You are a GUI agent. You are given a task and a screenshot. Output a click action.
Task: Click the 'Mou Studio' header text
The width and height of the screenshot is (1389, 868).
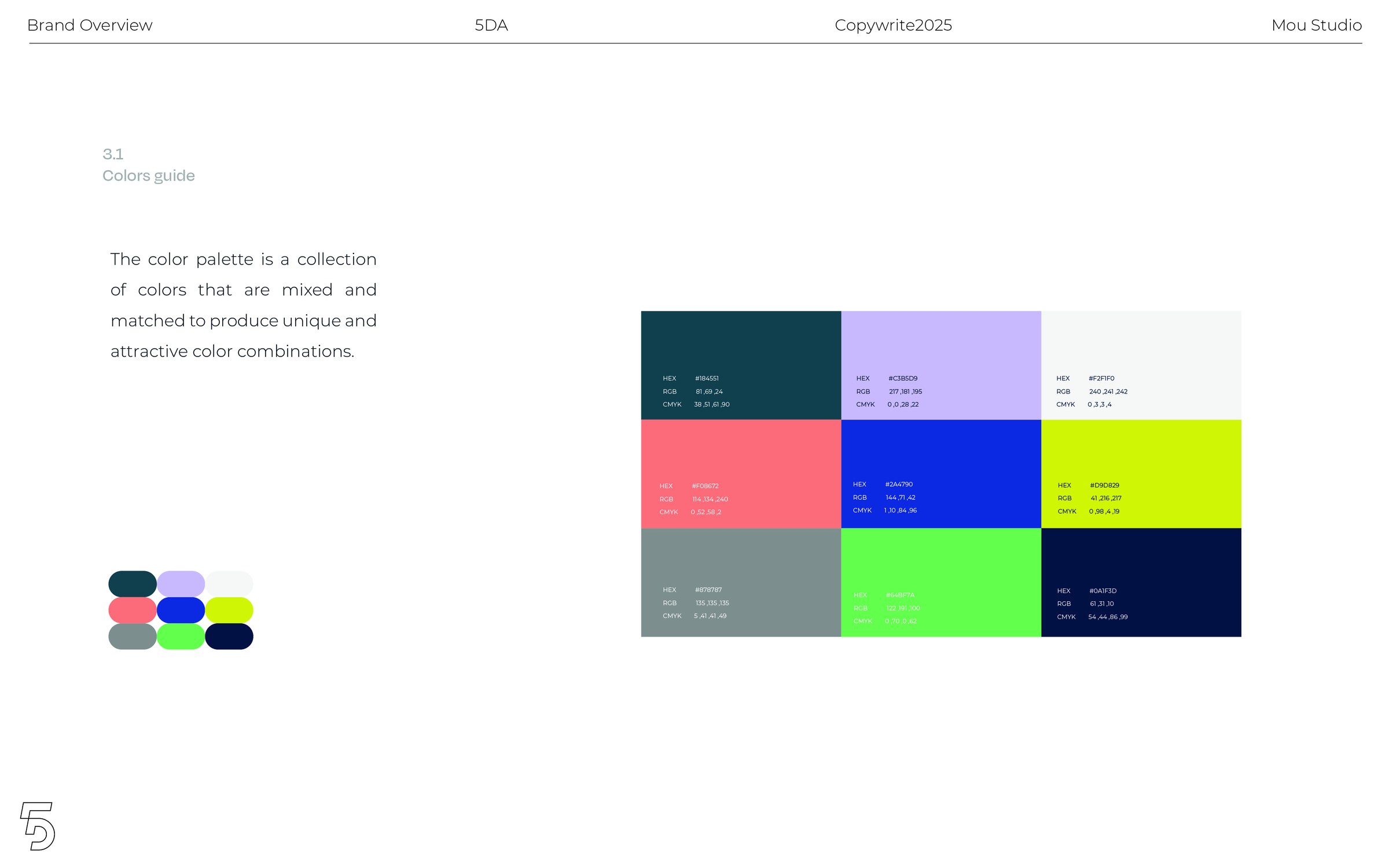tap(1317, 25)
